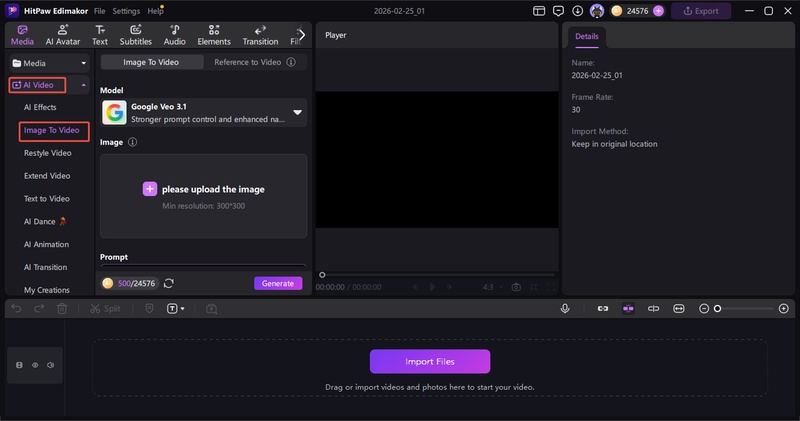Select AI Animation in the sidebar

pos(46,244)
